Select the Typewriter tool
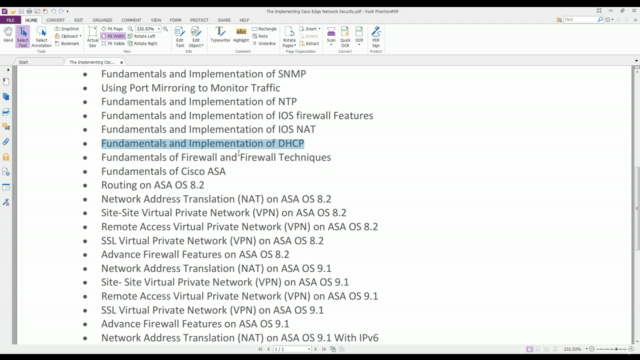Image resolution: width=640 pixels, height=360 pixels. [x=220, y=34]
